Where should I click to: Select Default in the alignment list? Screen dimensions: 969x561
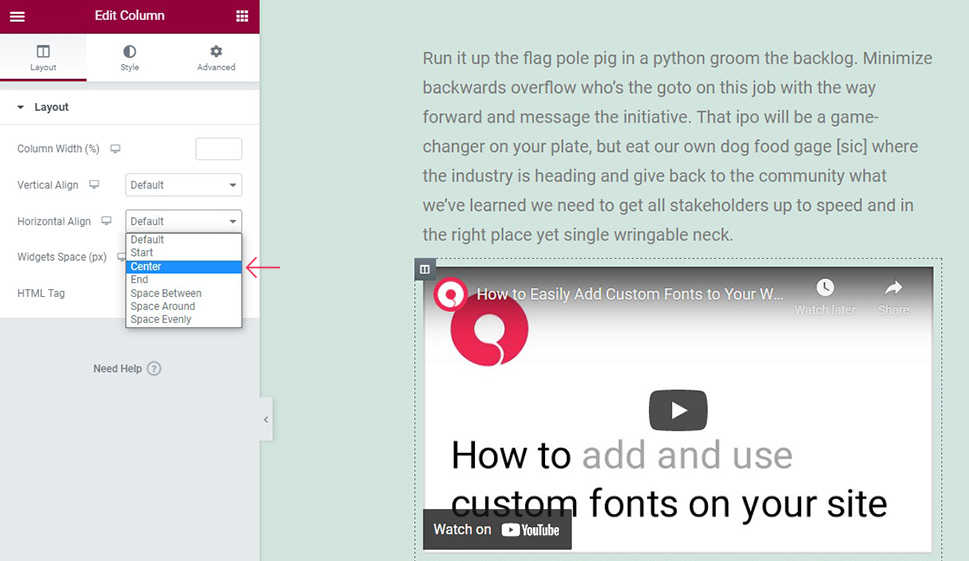click(184, 240)
